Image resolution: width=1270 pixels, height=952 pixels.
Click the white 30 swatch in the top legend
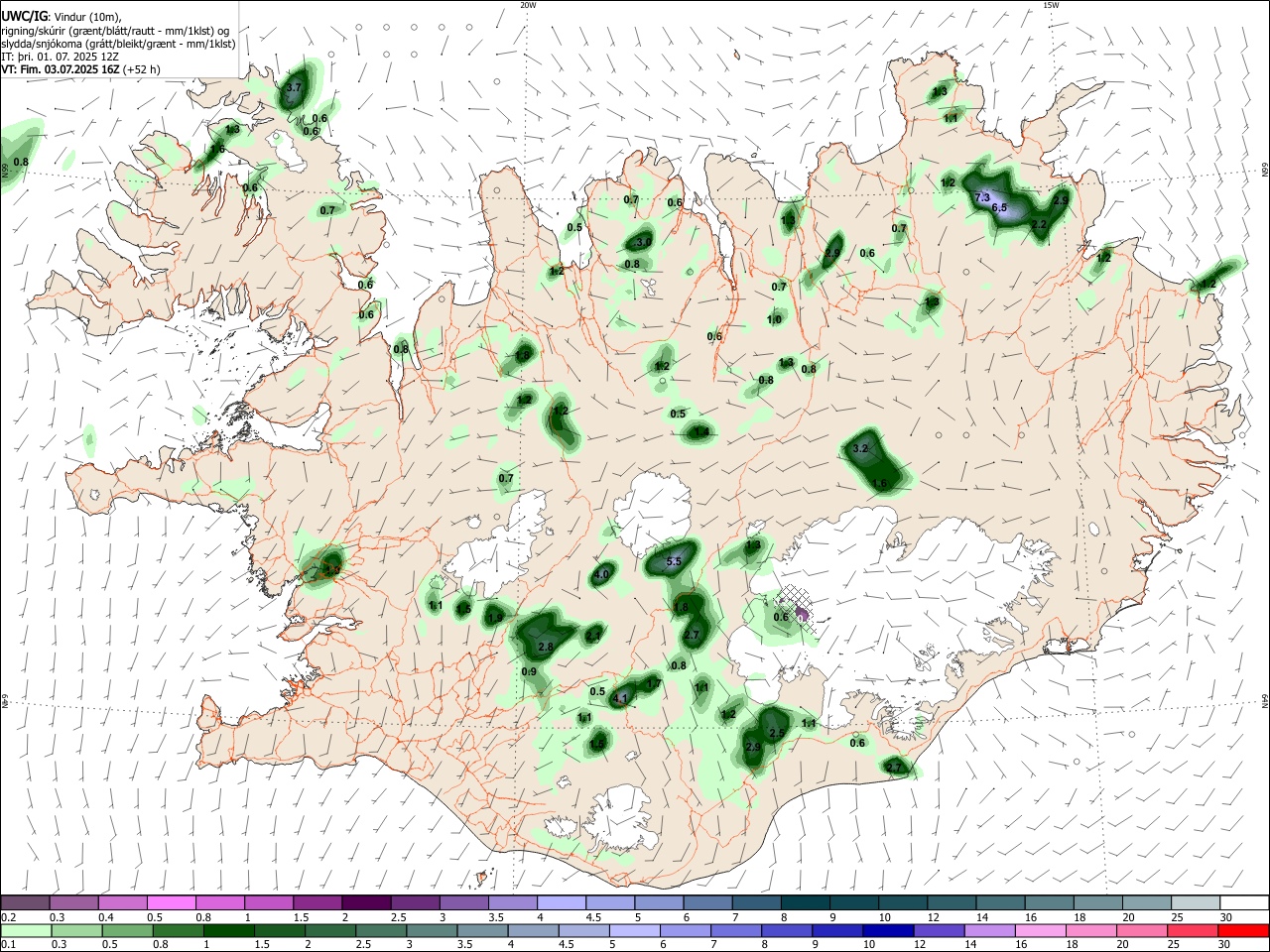1244,902
